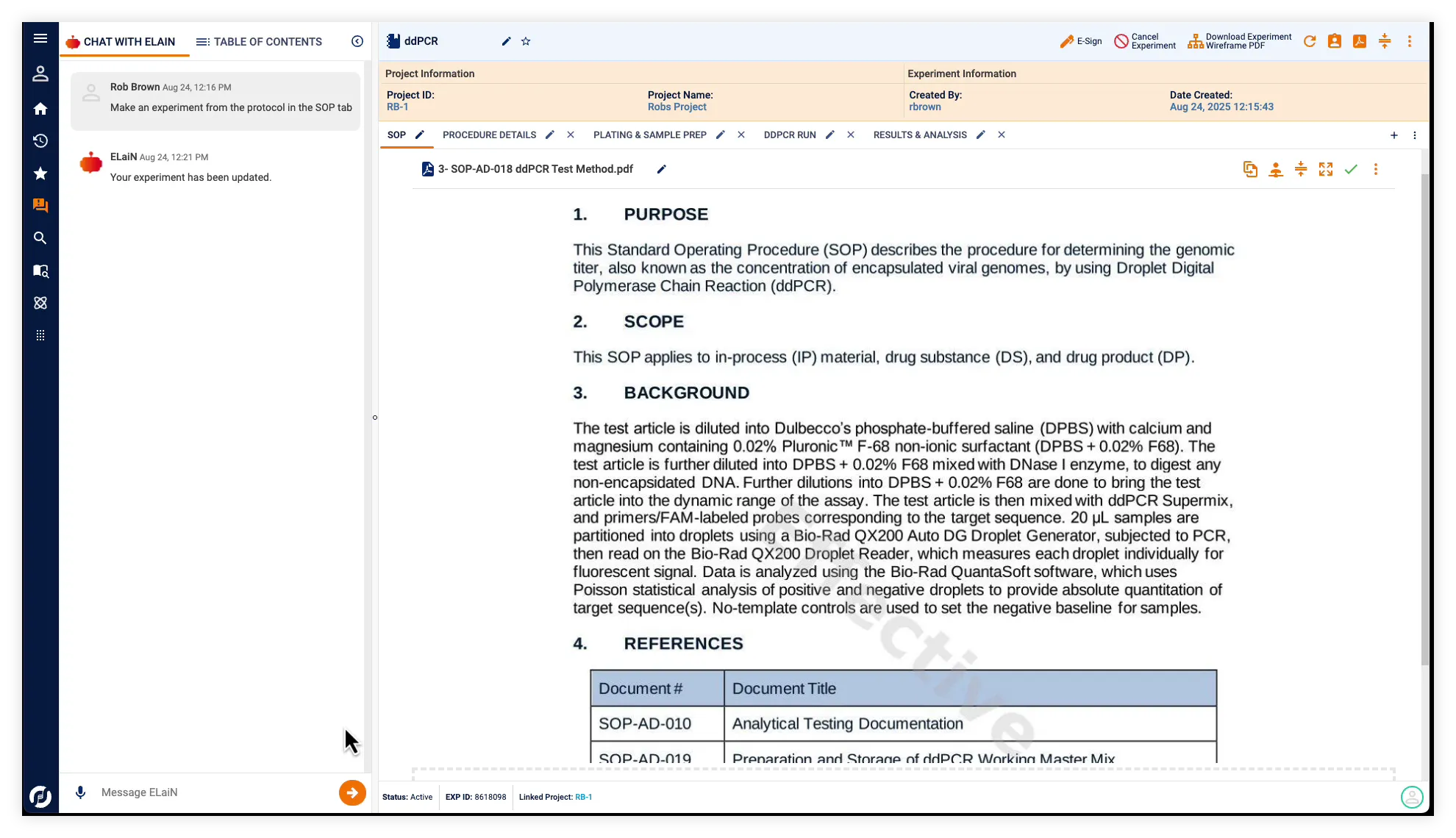Viewport: 1456px width, 838px height.
Task: Click the microphone icon for voice input
Action: (x=81, y=792)
